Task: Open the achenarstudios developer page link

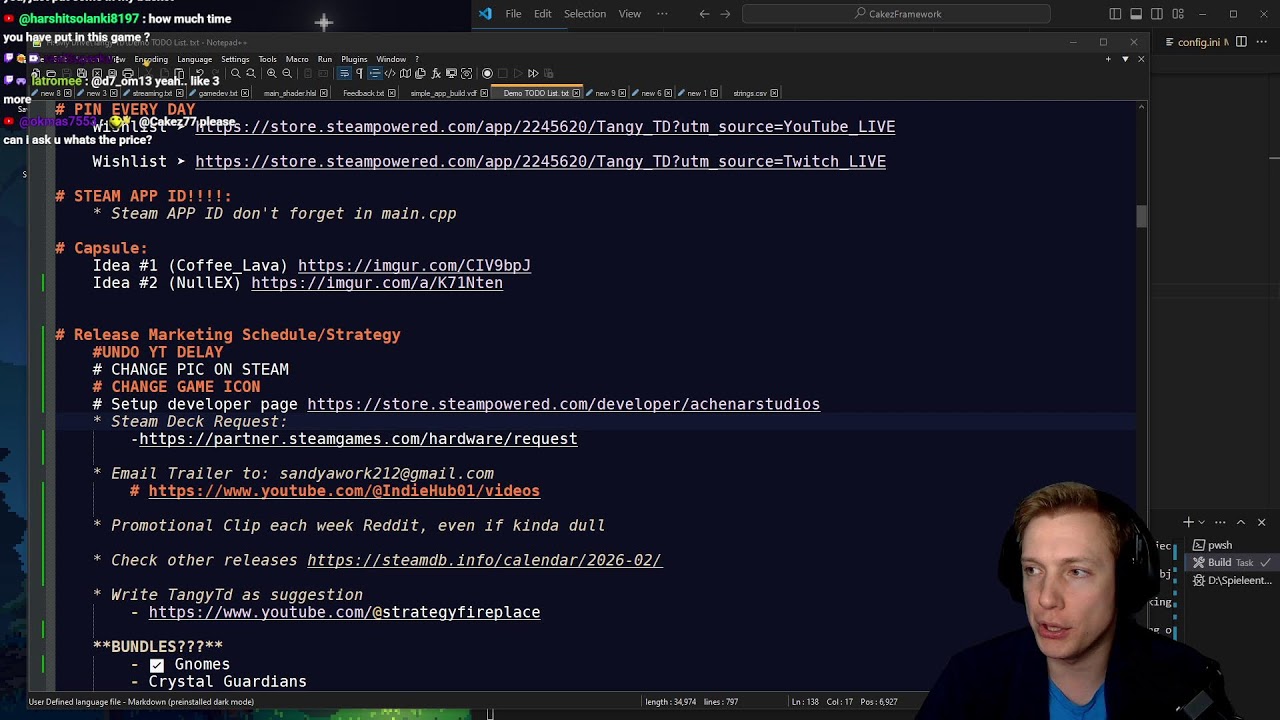Action: 563,404
